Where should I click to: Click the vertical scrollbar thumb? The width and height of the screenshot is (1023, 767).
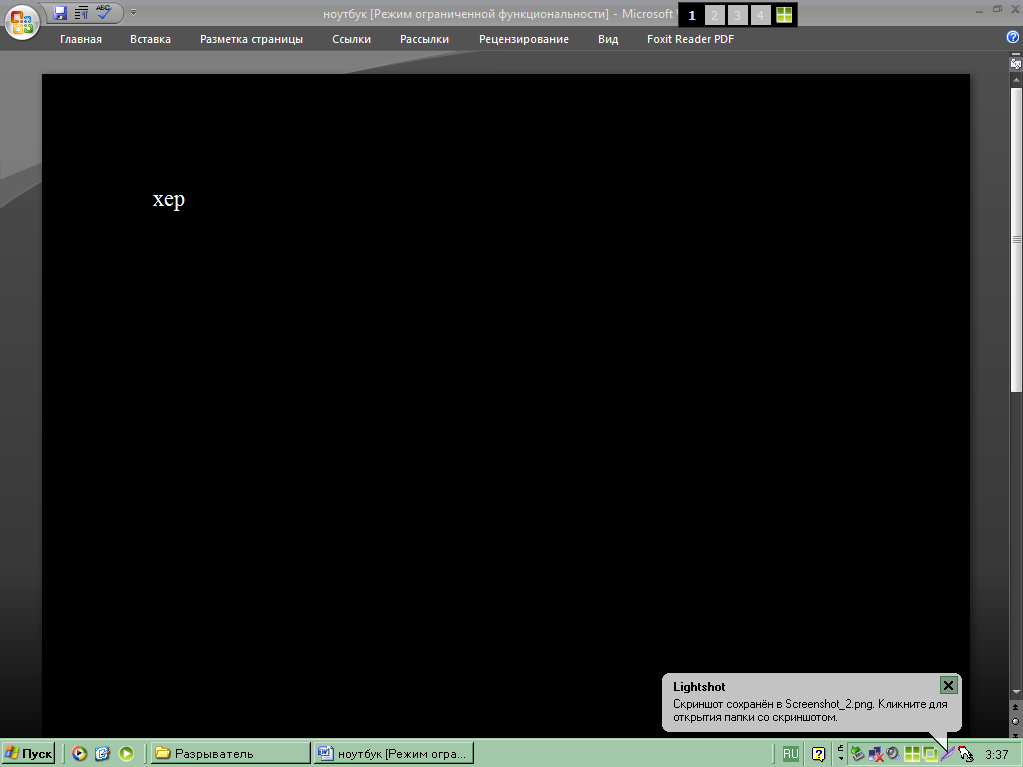pos(1016,240)
